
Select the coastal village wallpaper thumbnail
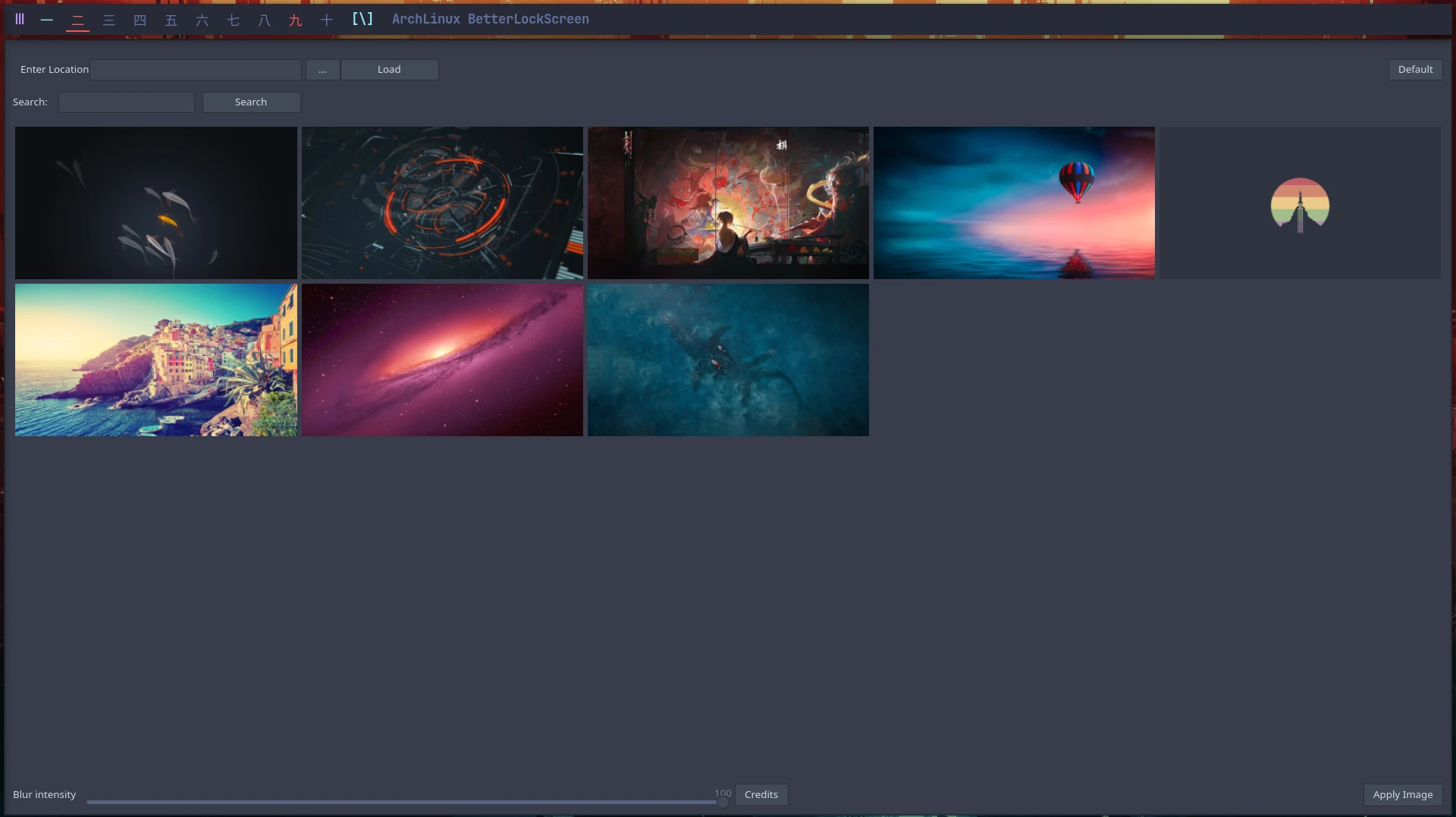[x=156, y=360]
